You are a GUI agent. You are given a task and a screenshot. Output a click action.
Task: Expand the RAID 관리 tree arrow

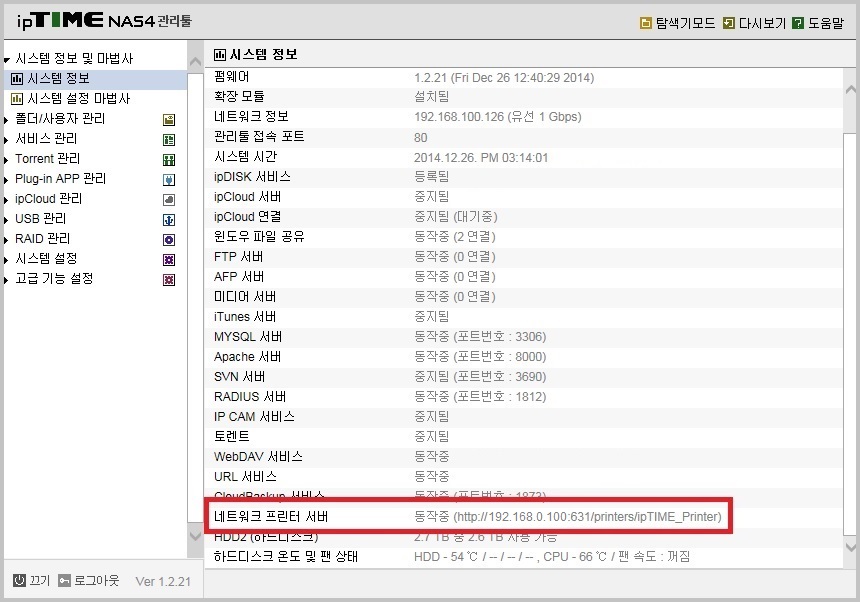click(6, 240)
